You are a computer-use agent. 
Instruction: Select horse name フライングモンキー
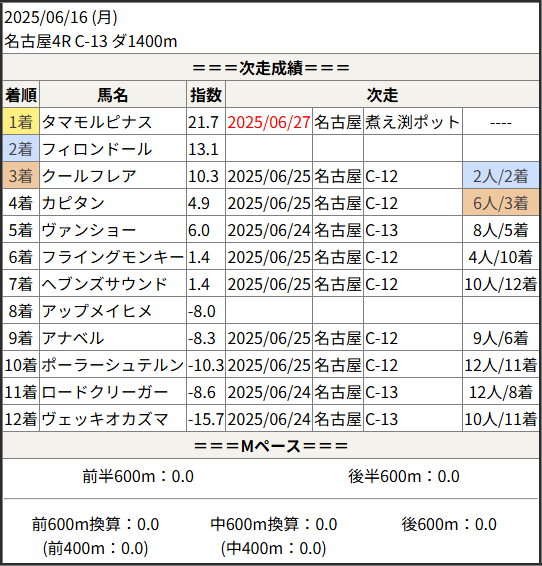point(113,257)
